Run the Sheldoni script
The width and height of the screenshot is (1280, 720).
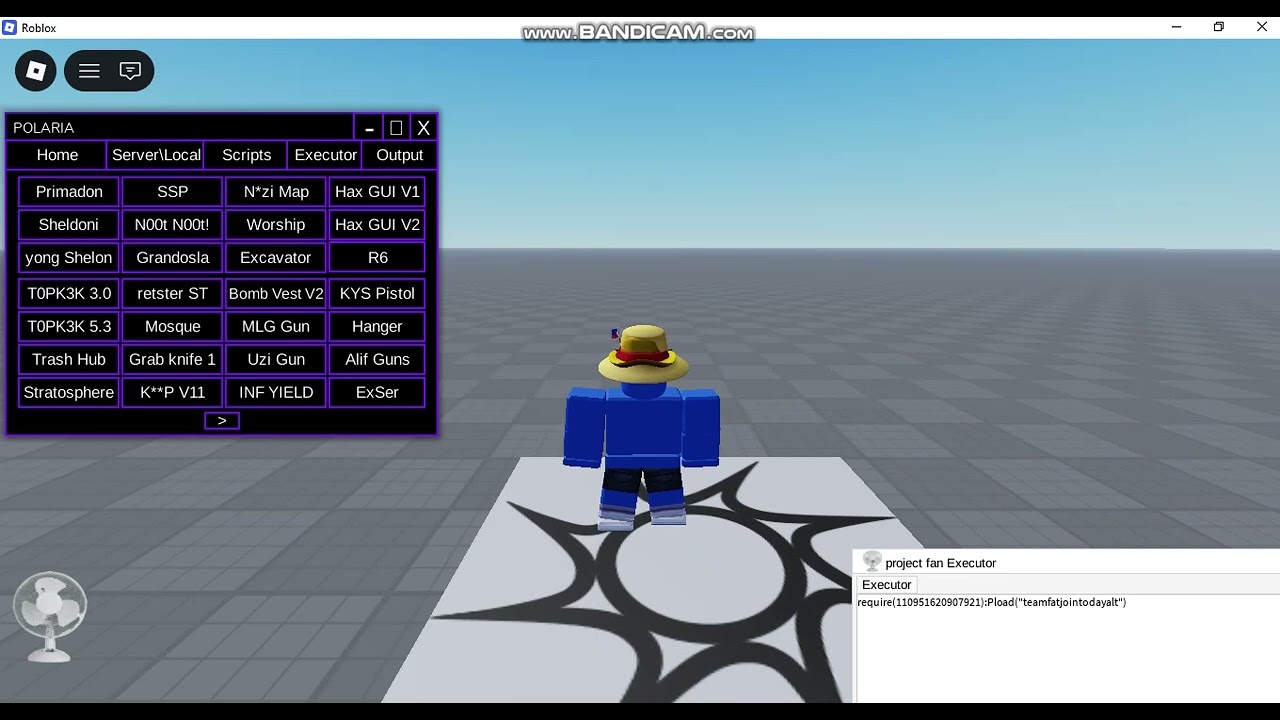(x=69, y=225)
